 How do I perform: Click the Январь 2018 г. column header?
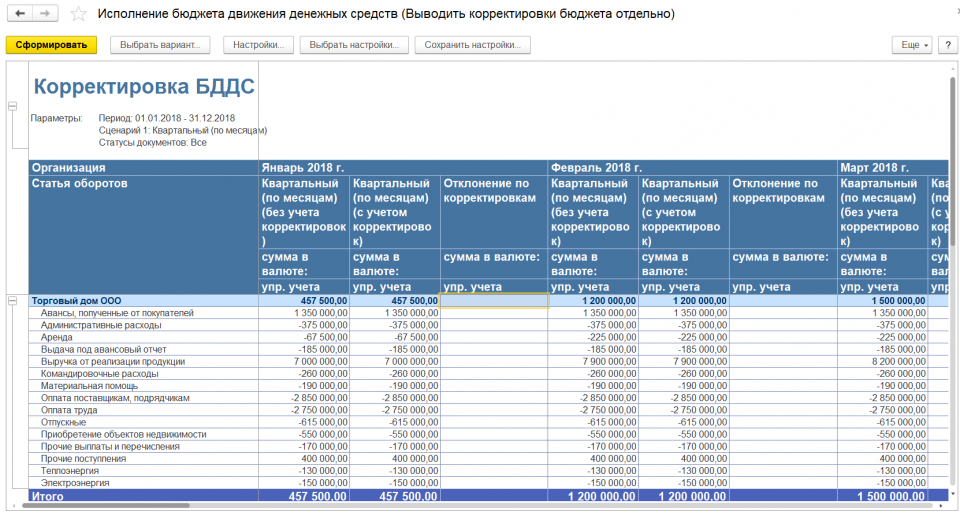pyautogui.click(x=402, y=167)
